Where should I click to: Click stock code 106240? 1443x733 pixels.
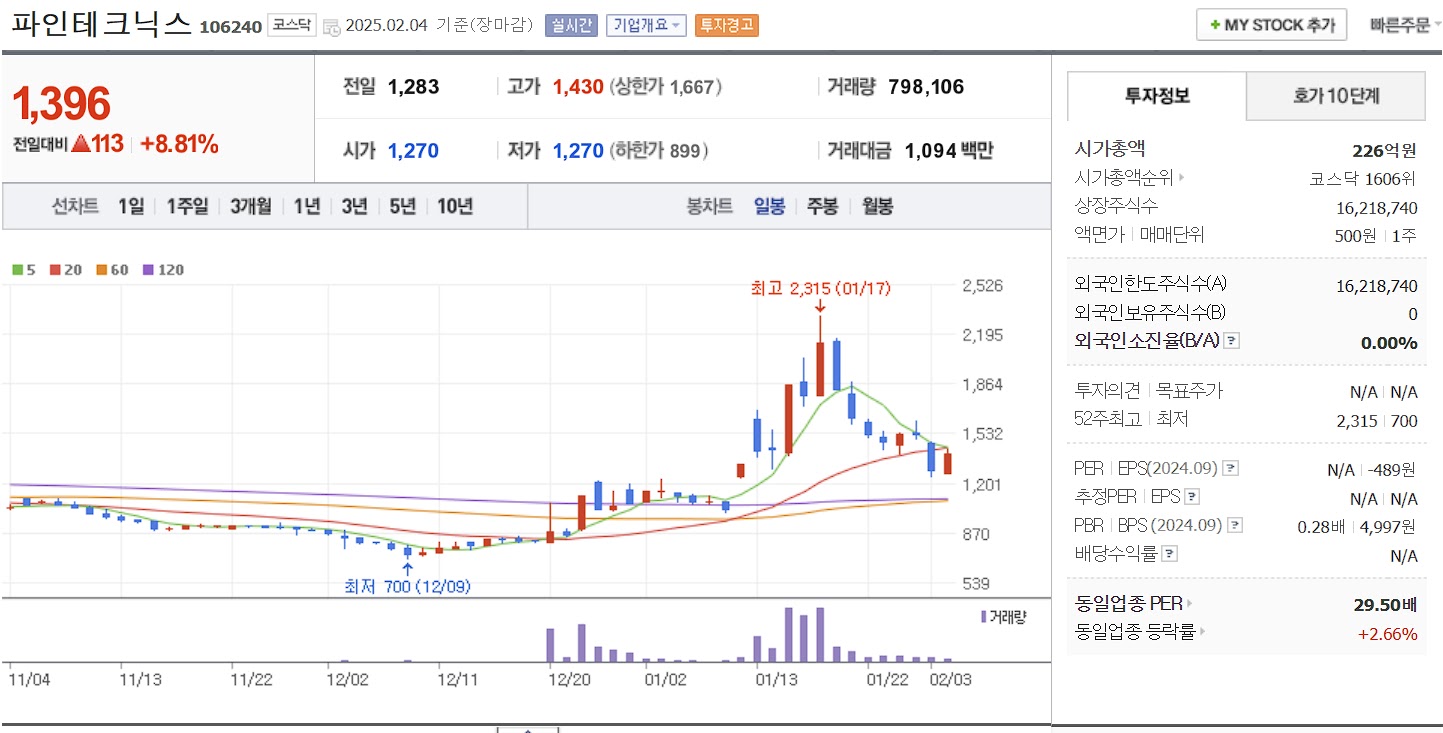[x=230, y=27]
